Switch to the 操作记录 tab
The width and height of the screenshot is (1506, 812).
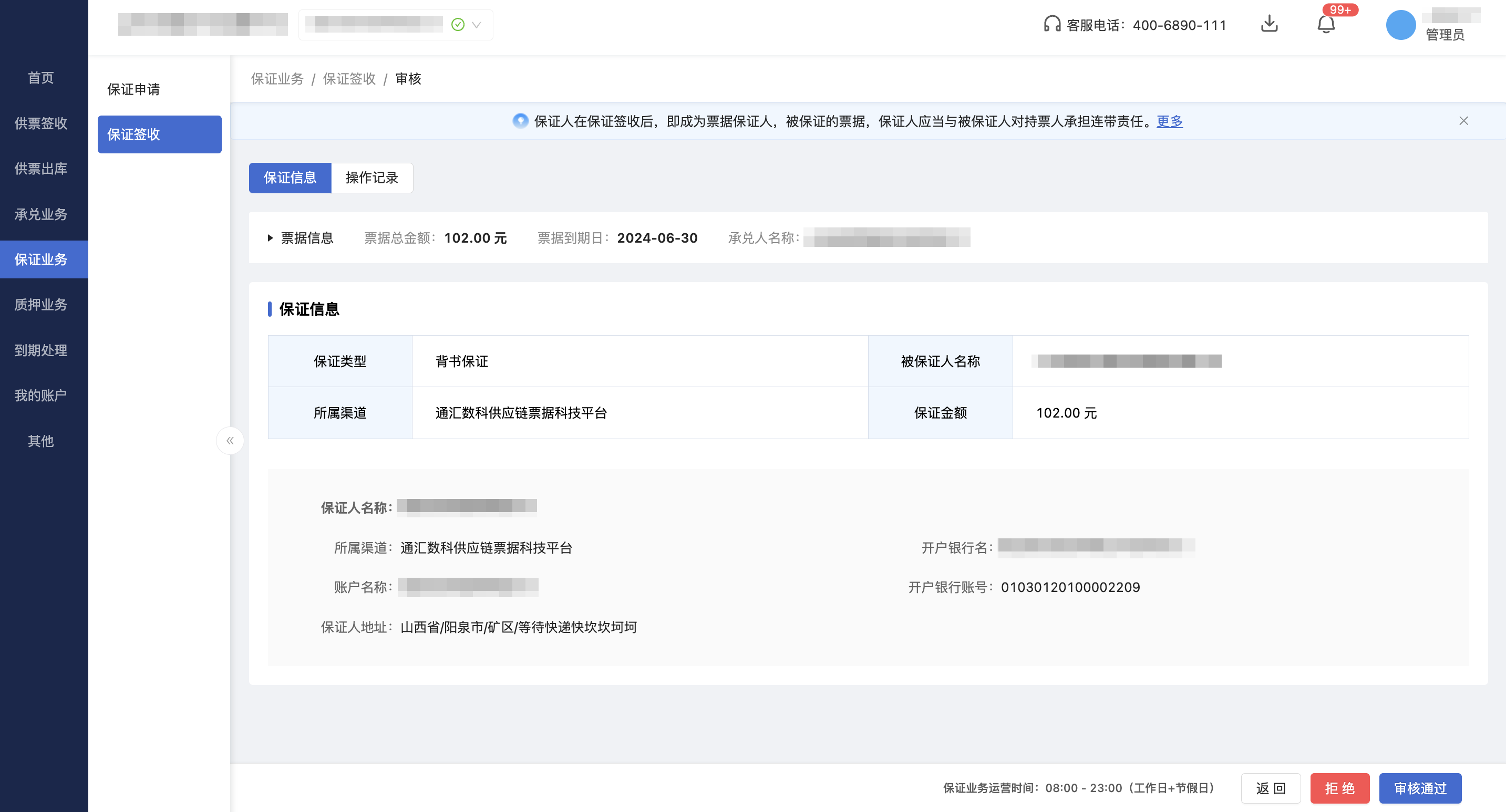[371, 178]
